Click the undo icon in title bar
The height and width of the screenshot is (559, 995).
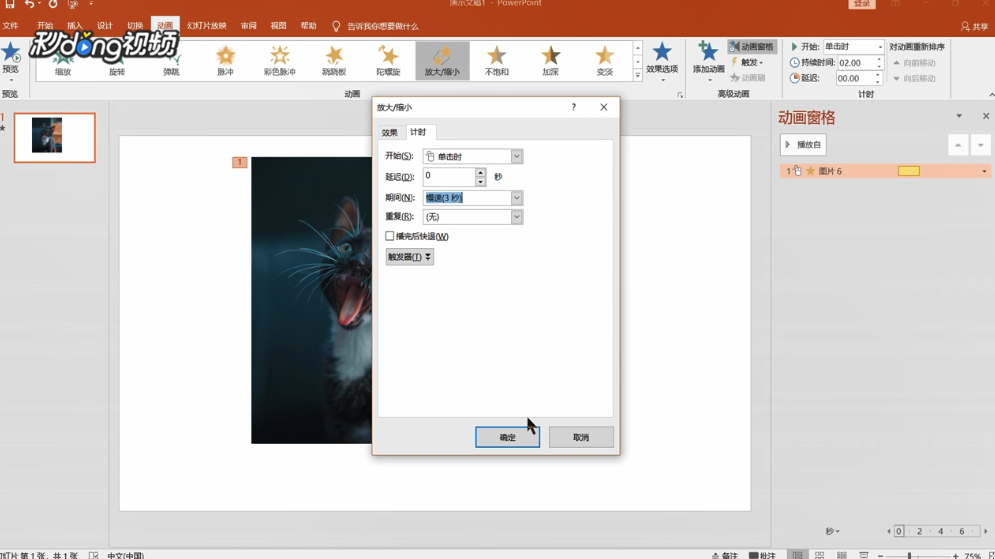pos(29,4)
